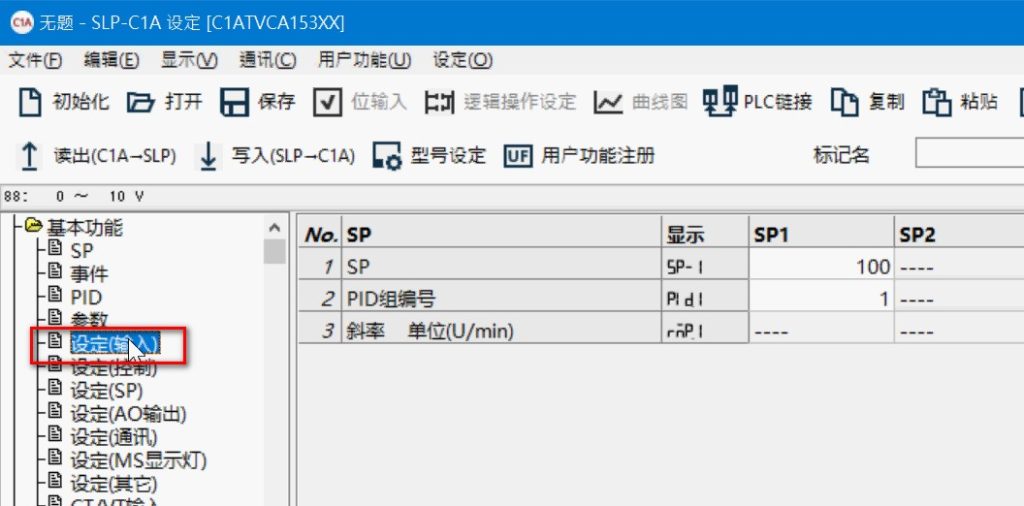Screen dimensions: 1024x506
Task: Open the 用户功能(U) menu
Action: tap(364, 60)
